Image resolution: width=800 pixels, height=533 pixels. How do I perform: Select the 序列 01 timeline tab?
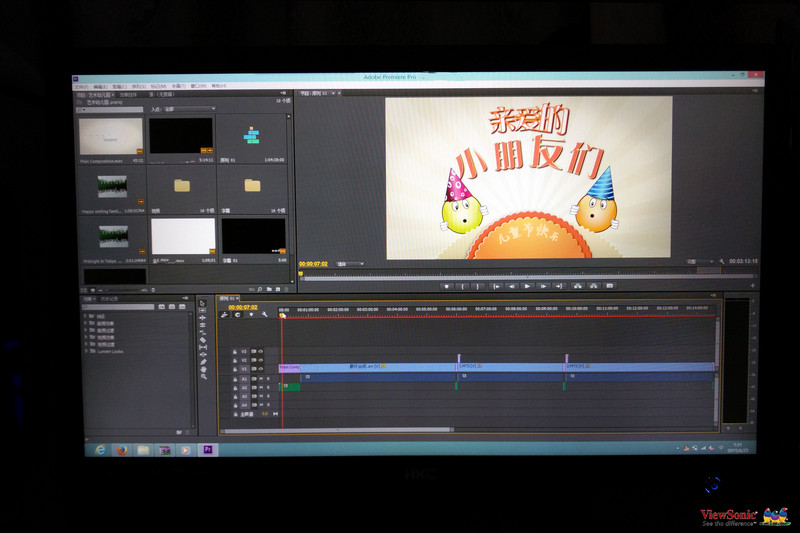point(227,298)
